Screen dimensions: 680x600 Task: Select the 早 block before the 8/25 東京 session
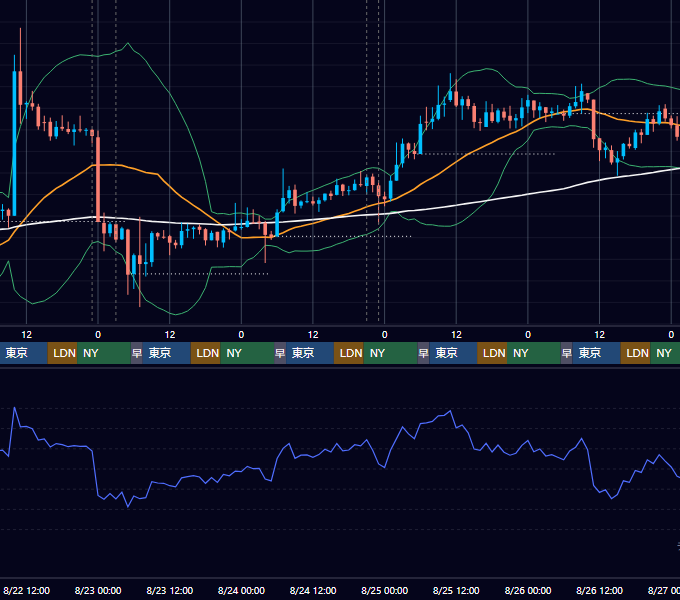(423, 353)
